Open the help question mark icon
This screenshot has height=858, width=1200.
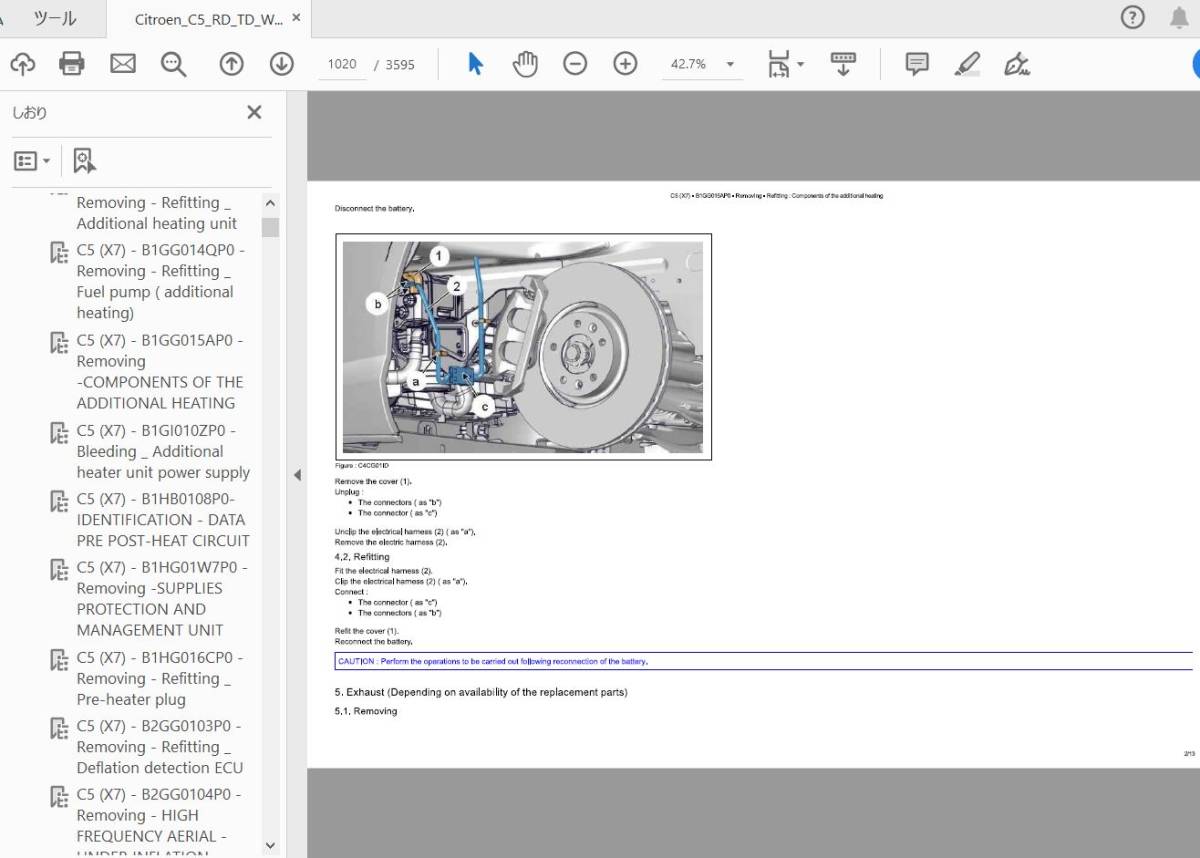(x=1132, y=17)
